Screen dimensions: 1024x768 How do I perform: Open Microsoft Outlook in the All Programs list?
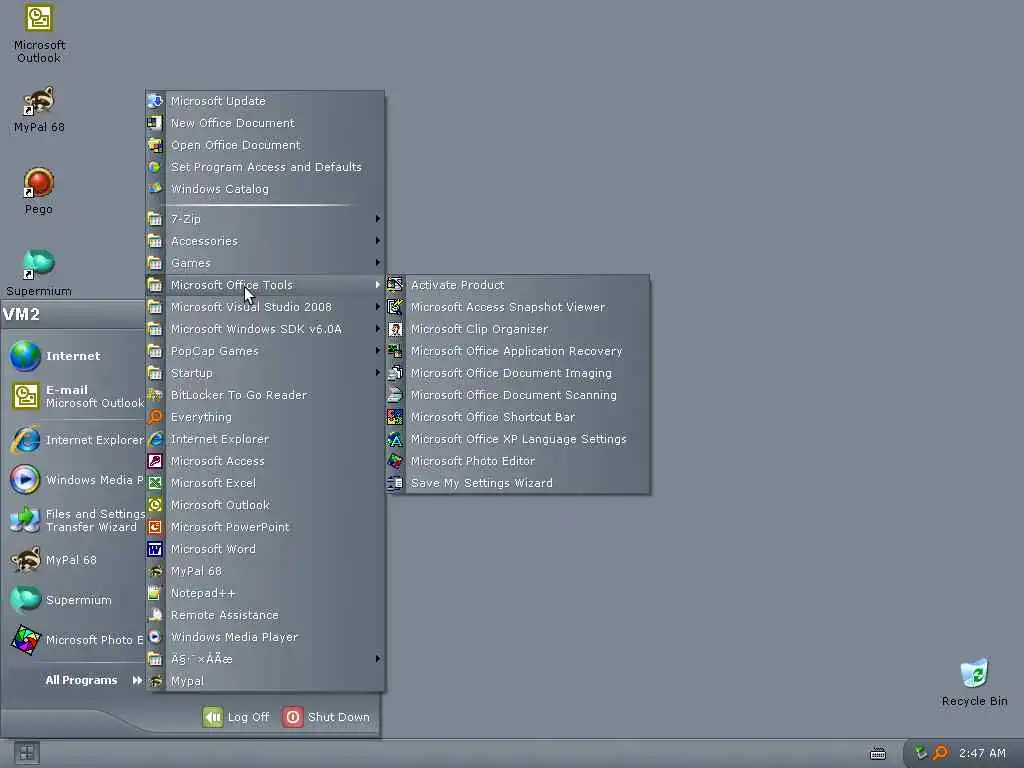pos(265,505)
